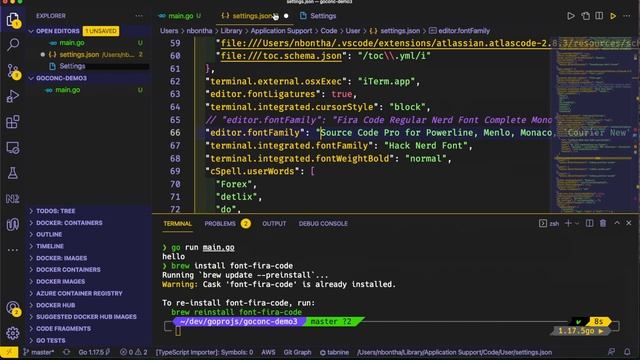Viewport: 640px width, 360px height.
Task: Open the Explorer More Actions ellipsis
Action: [x=139, y=16]
